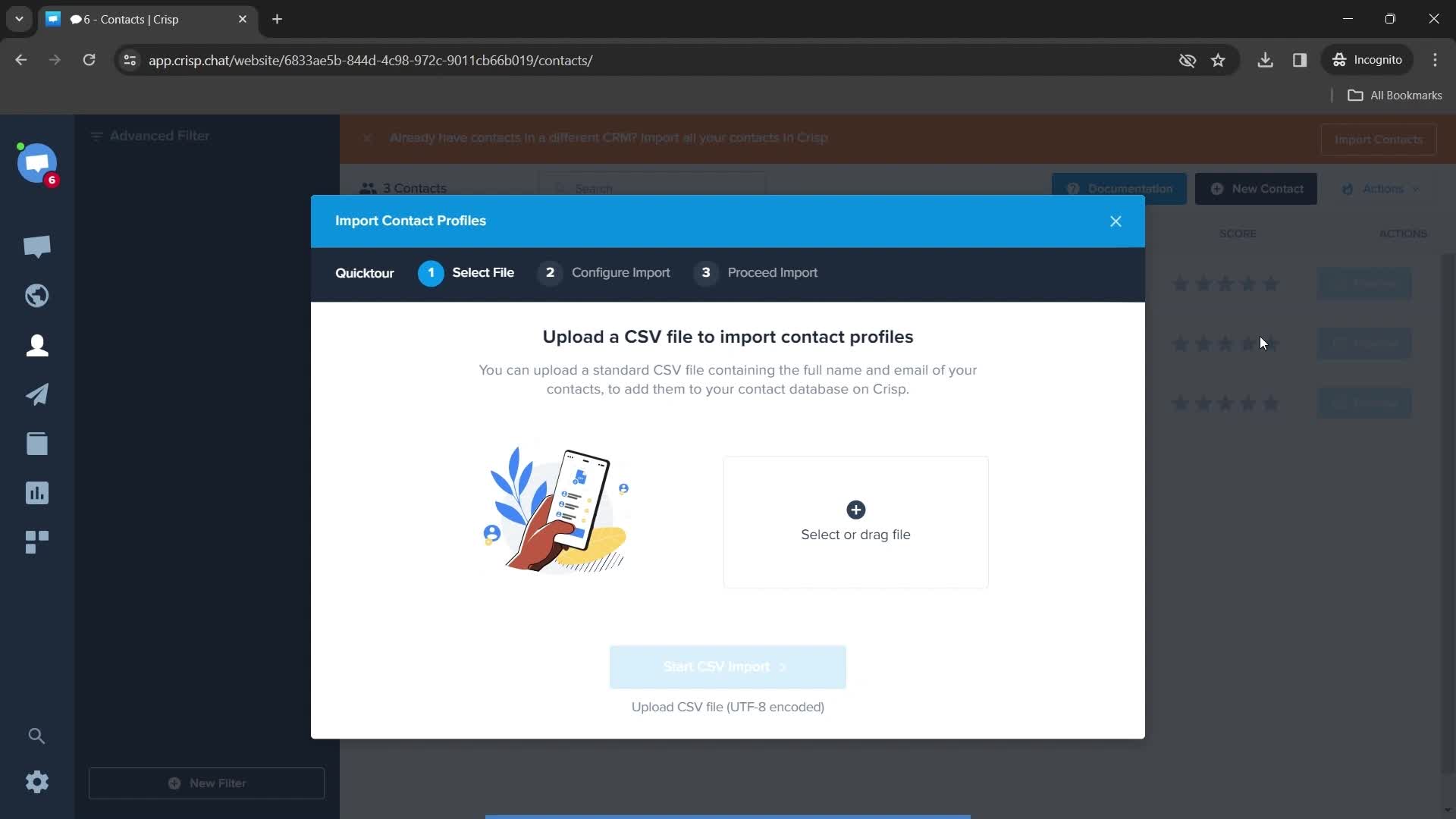The width and height of the screenshot is (1456, 819).
Task: Click the Analytics/Stats icon
Action: click(36, 493)
